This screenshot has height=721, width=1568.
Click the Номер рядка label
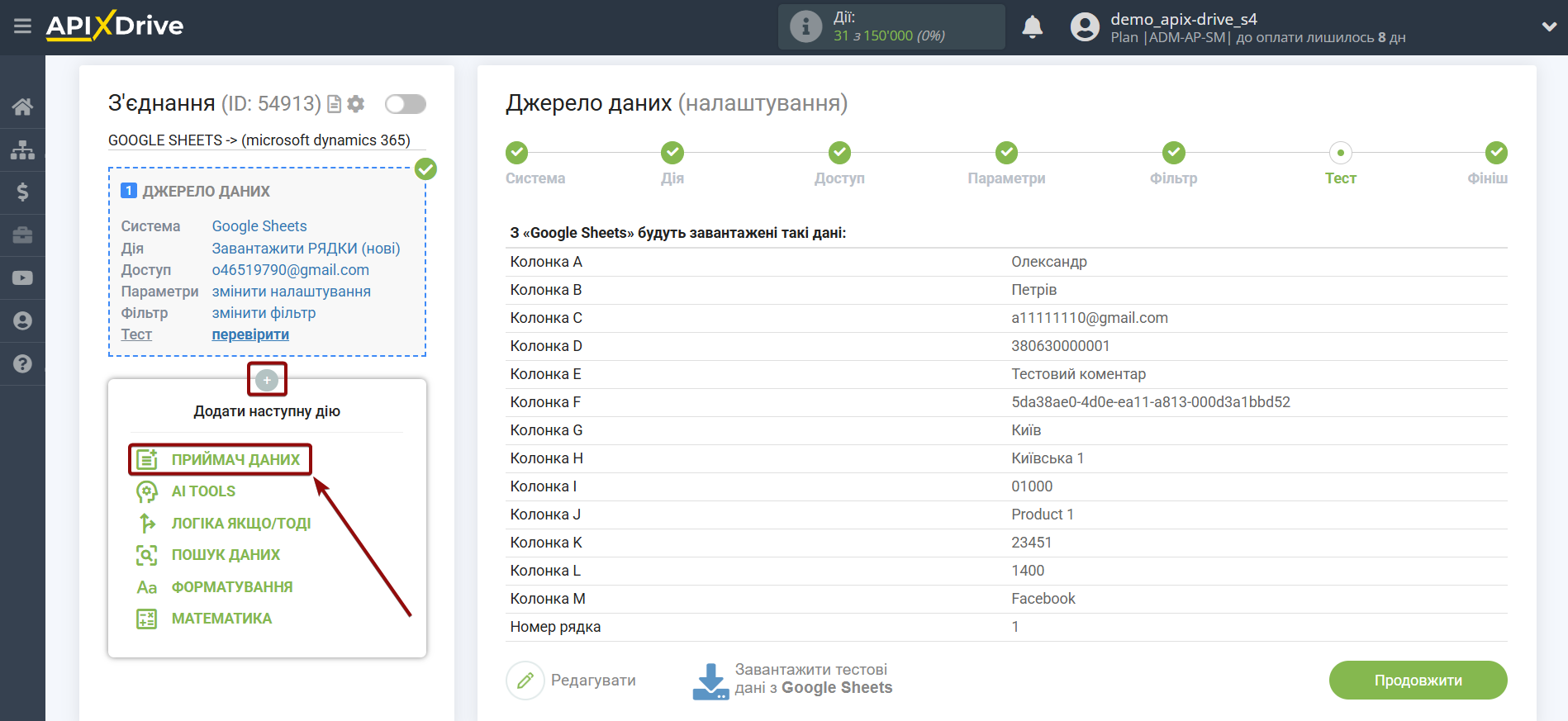(555, 627)
